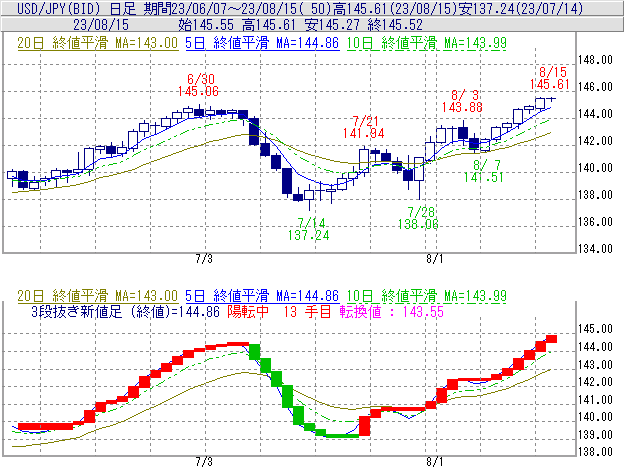Click the 7/28 138.06 low label
The image size is (624, 475).
tap(418, 218)
